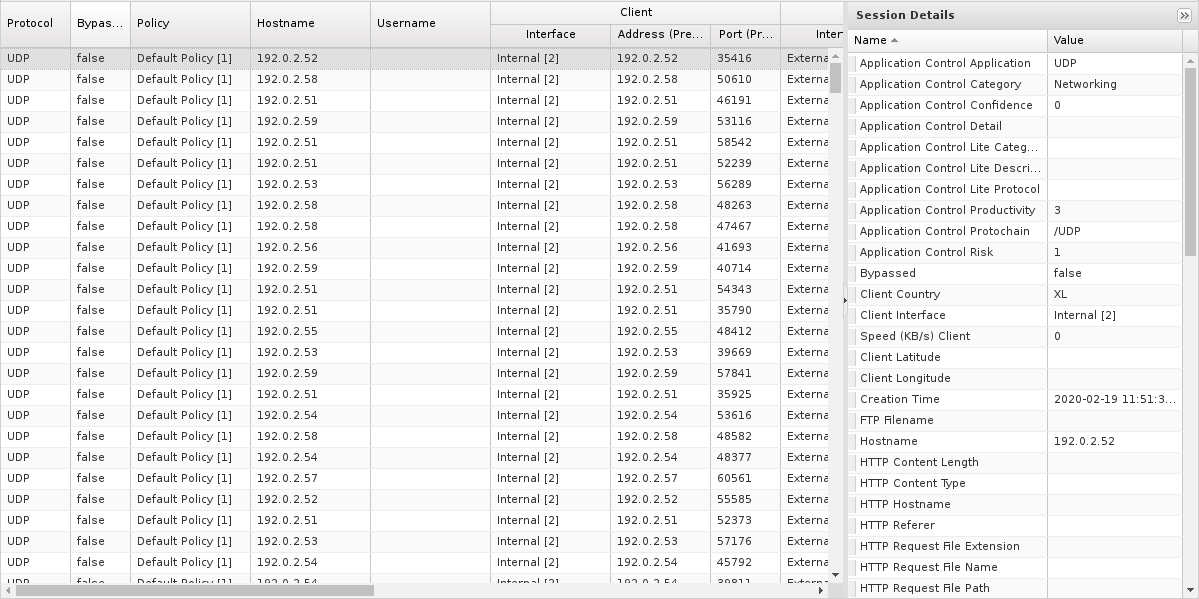
Task: Select session row with port 35416
Action: pyautogui.click(x=414, y=58)
